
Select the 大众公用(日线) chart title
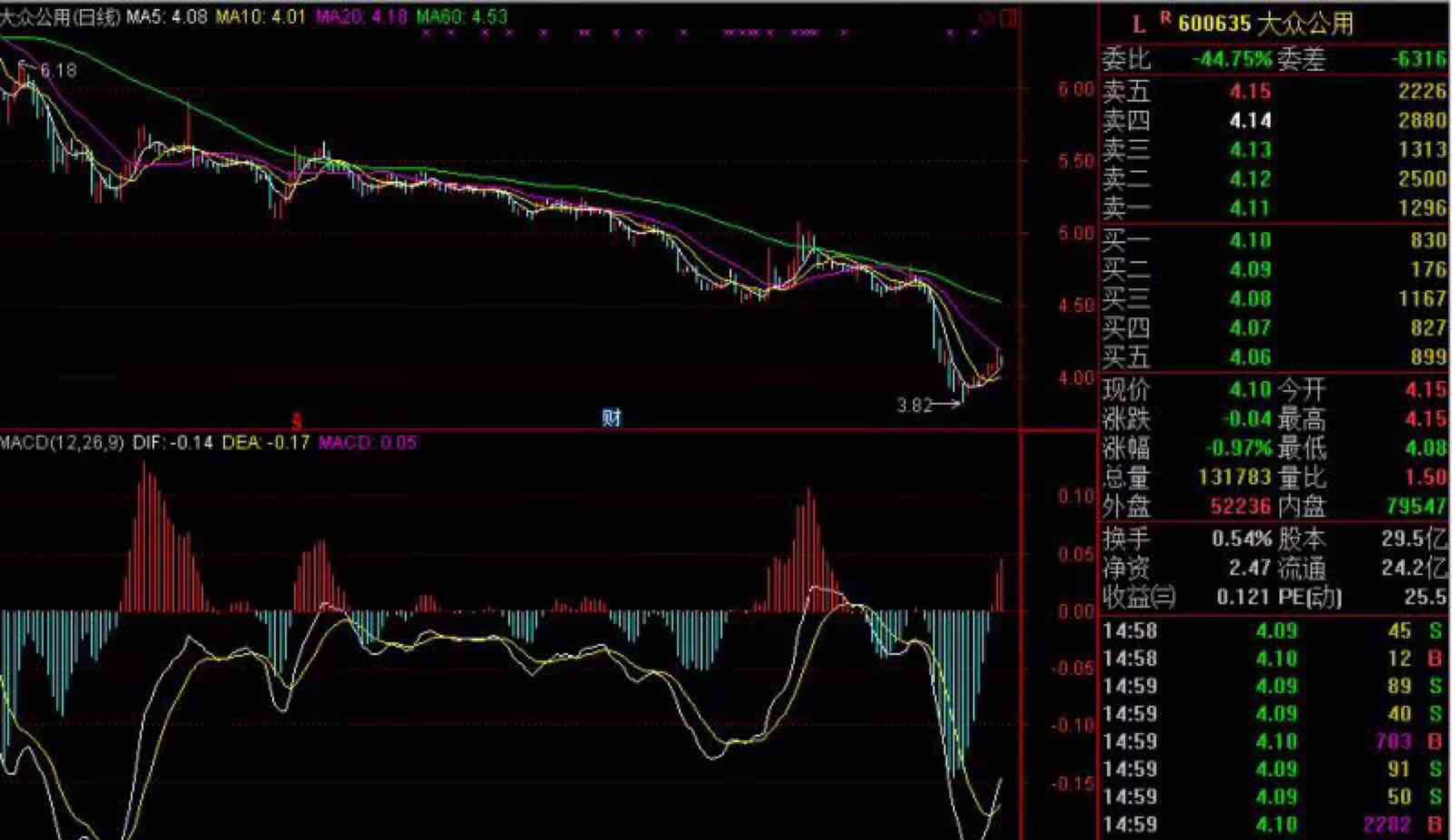pyautogui.click(x=60, y=17)
